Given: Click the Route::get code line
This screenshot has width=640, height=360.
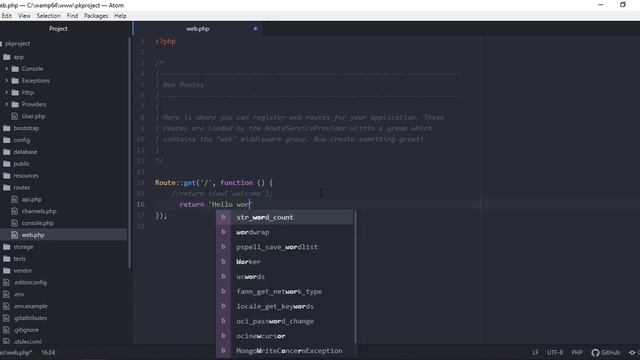Looking at the screenshot, I should [214, 182].
